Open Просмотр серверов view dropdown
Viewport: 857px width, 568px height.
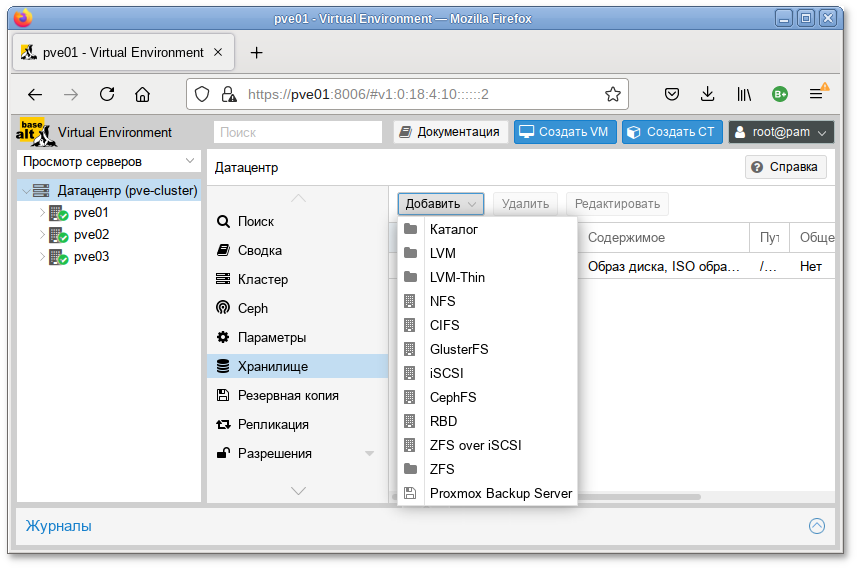point(109,162)
